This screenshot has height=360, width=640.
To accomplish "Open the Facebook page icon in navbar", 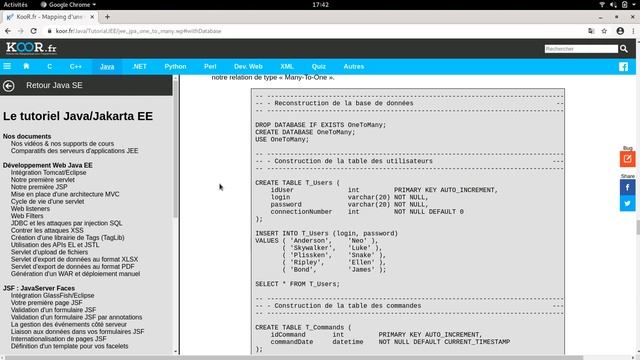I will tap(623, 67).
